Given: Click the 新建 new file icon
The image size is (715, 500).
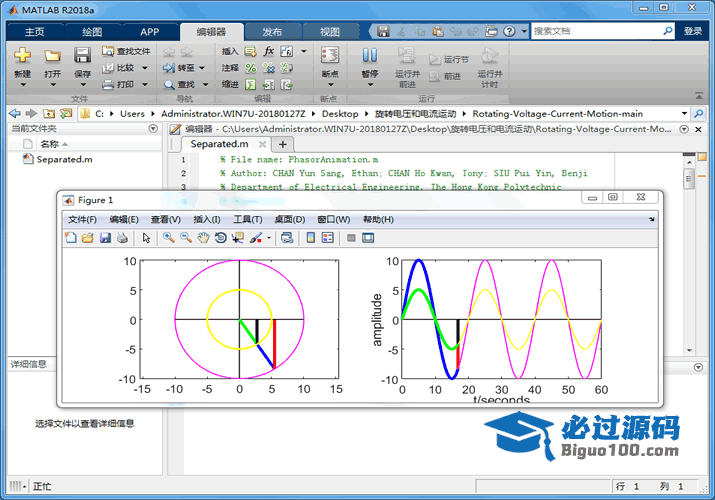Looking at the screenshot, I should tap(22, 56).
